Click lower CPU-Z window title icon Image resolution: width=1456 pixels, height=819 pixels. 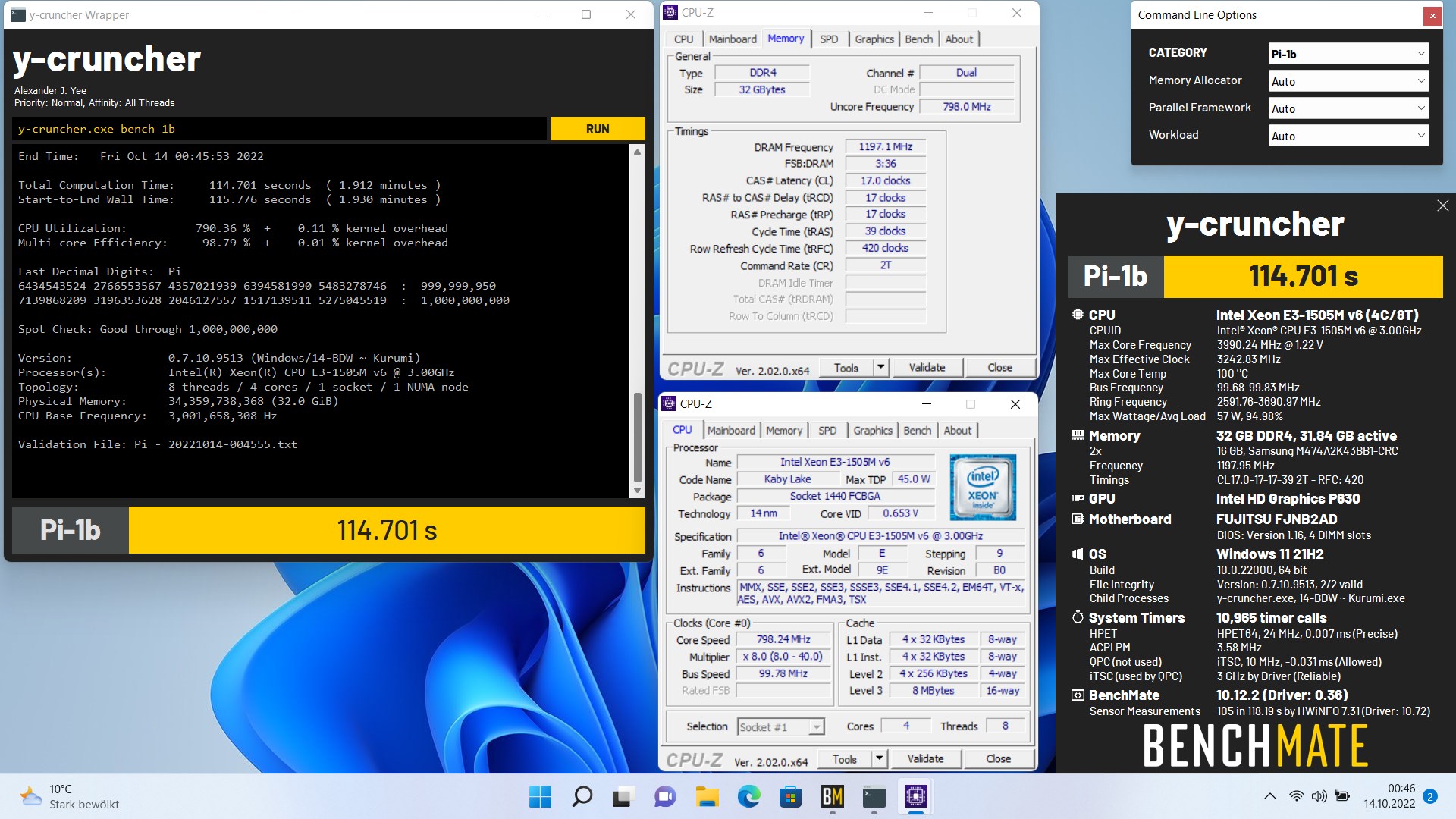669,403
